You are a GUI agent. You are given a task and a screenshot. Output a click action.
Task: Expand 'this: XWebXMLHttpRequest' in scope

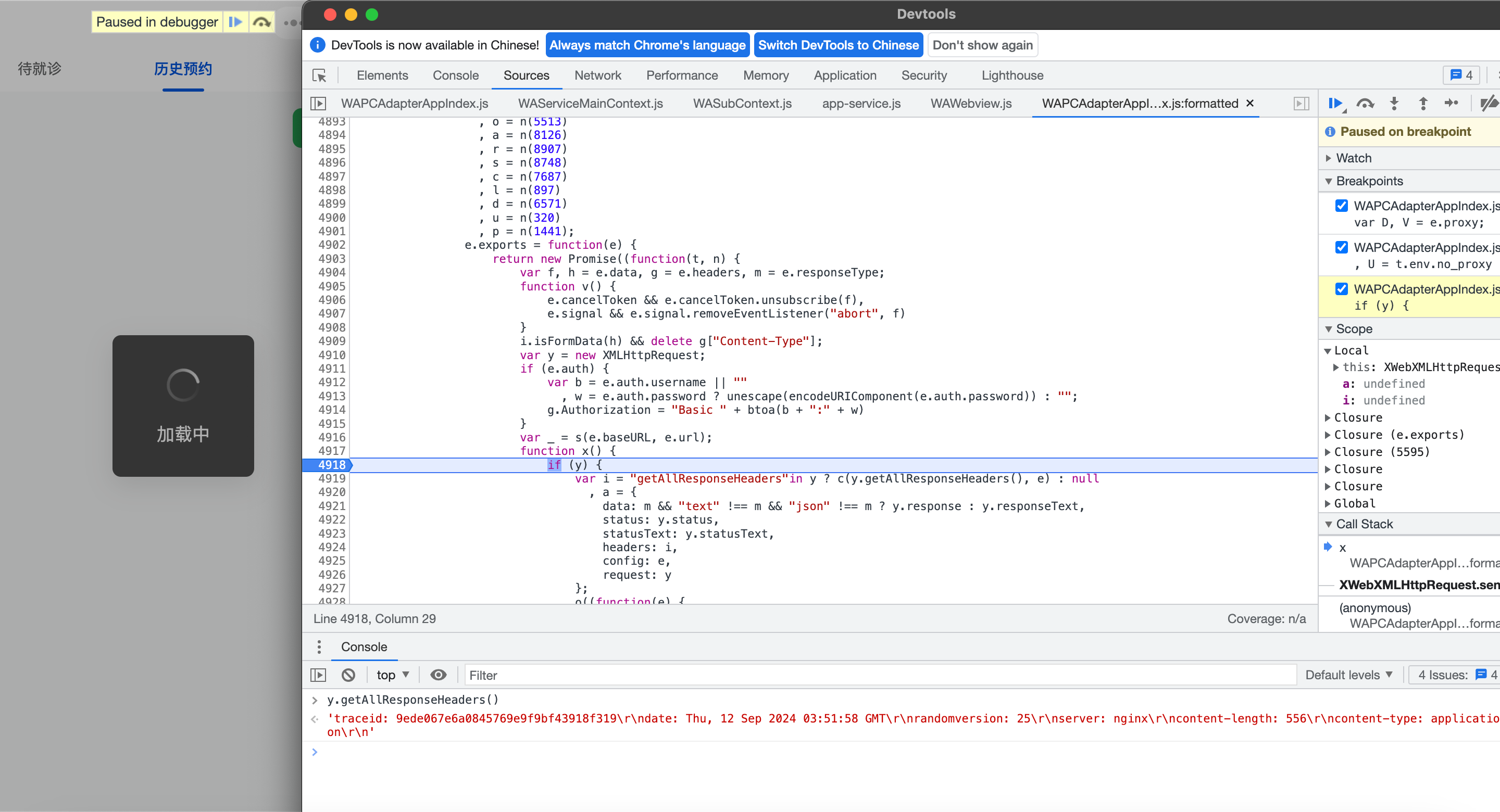coord(1336,367)
